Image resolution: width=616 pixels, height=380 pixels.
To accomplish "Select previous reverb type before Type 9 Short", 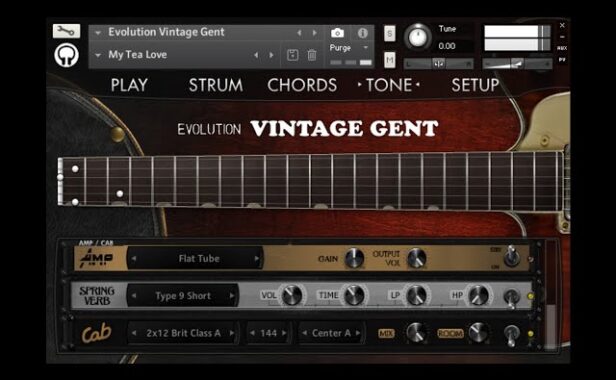I will pos(134,296).
